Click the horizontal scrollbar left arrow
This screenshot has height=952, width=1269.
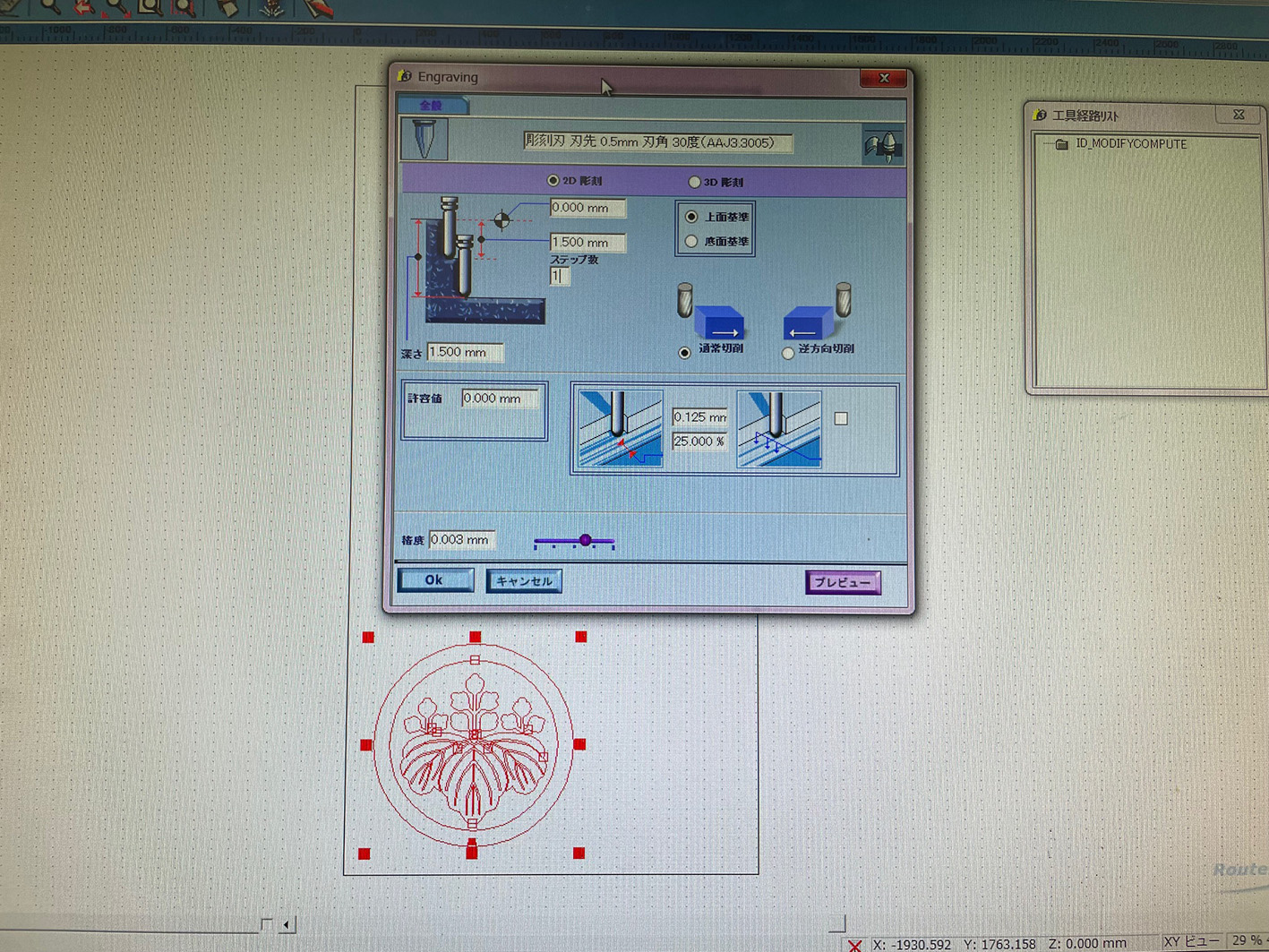point(287,924)
